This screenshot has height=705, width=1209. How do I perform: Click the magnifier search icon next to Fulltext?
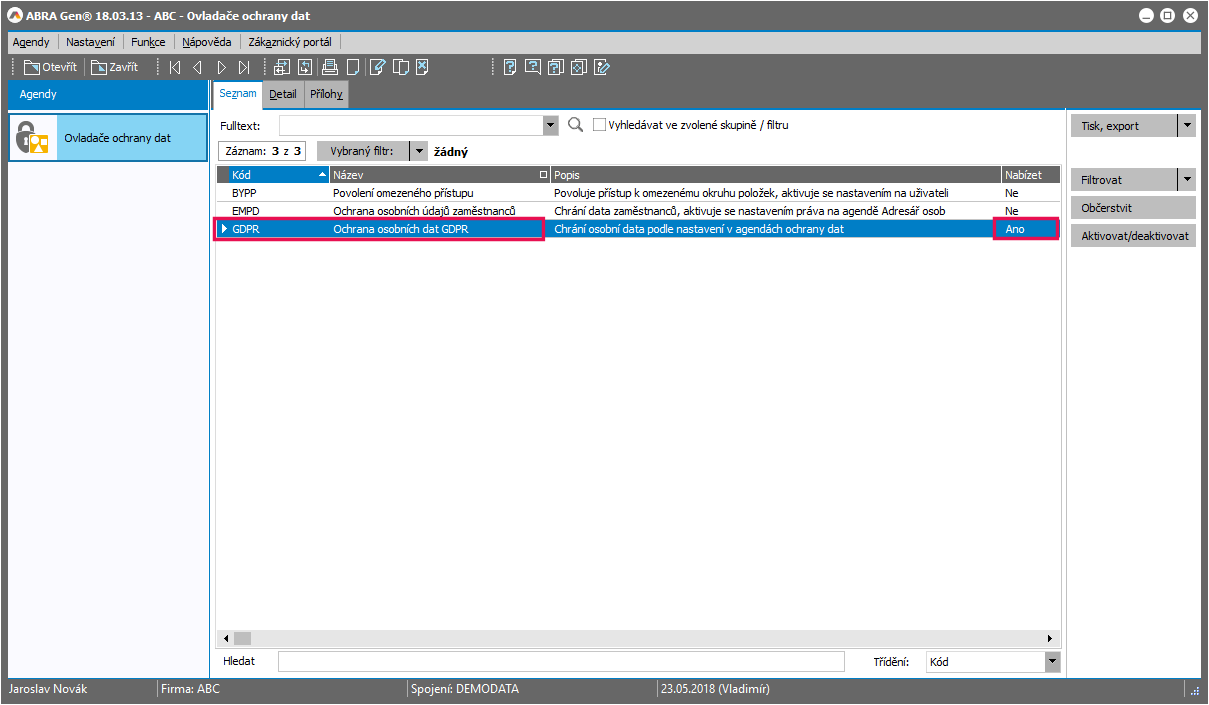[575, 125]
